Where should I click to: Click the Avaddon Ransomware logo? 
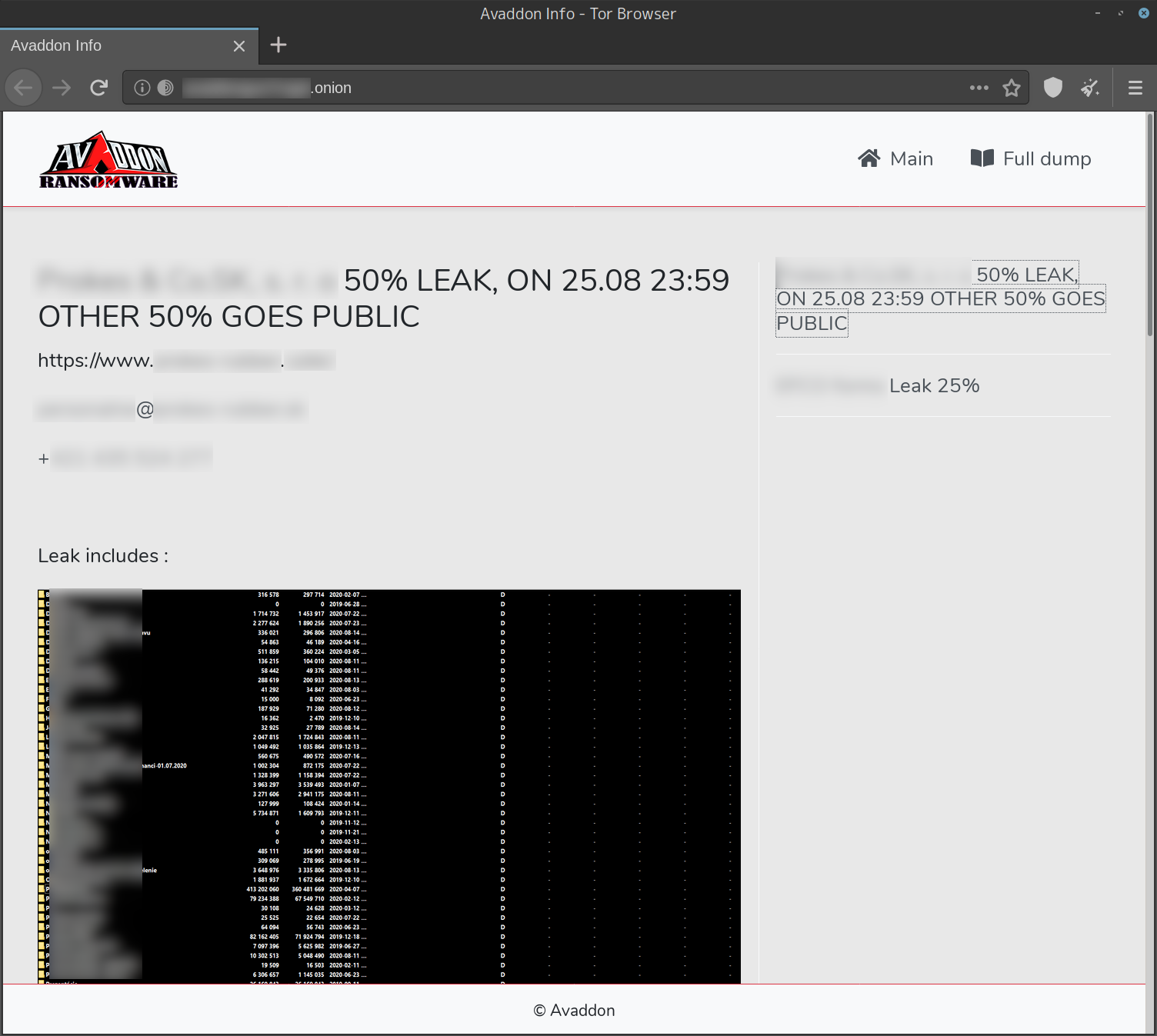click(x=108, y=160)
